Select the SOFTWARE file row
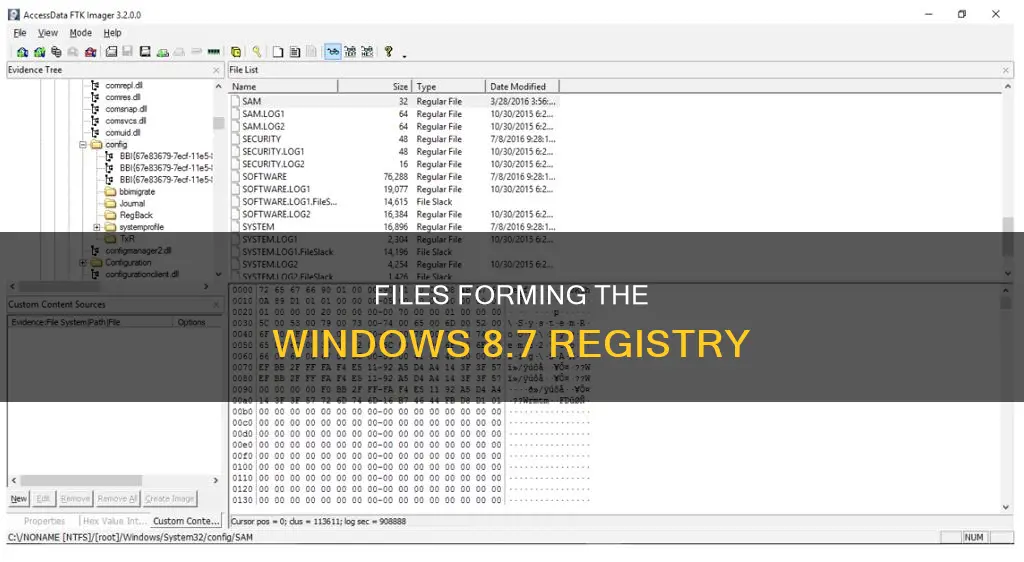Viewport: 1024px width, 562px height. coord(394,177)
